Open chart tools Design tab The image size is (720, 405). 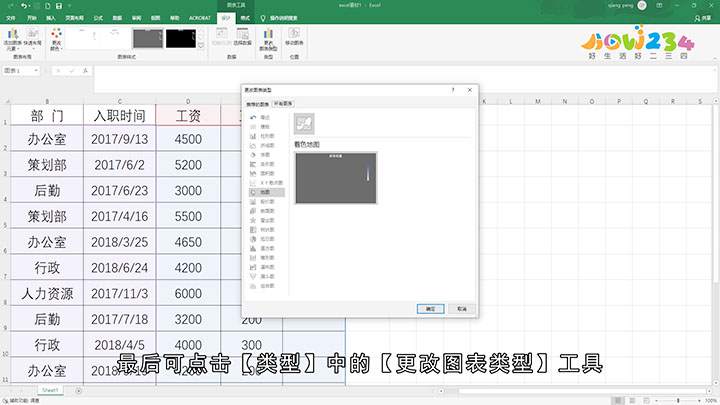(x=226, y=18)
